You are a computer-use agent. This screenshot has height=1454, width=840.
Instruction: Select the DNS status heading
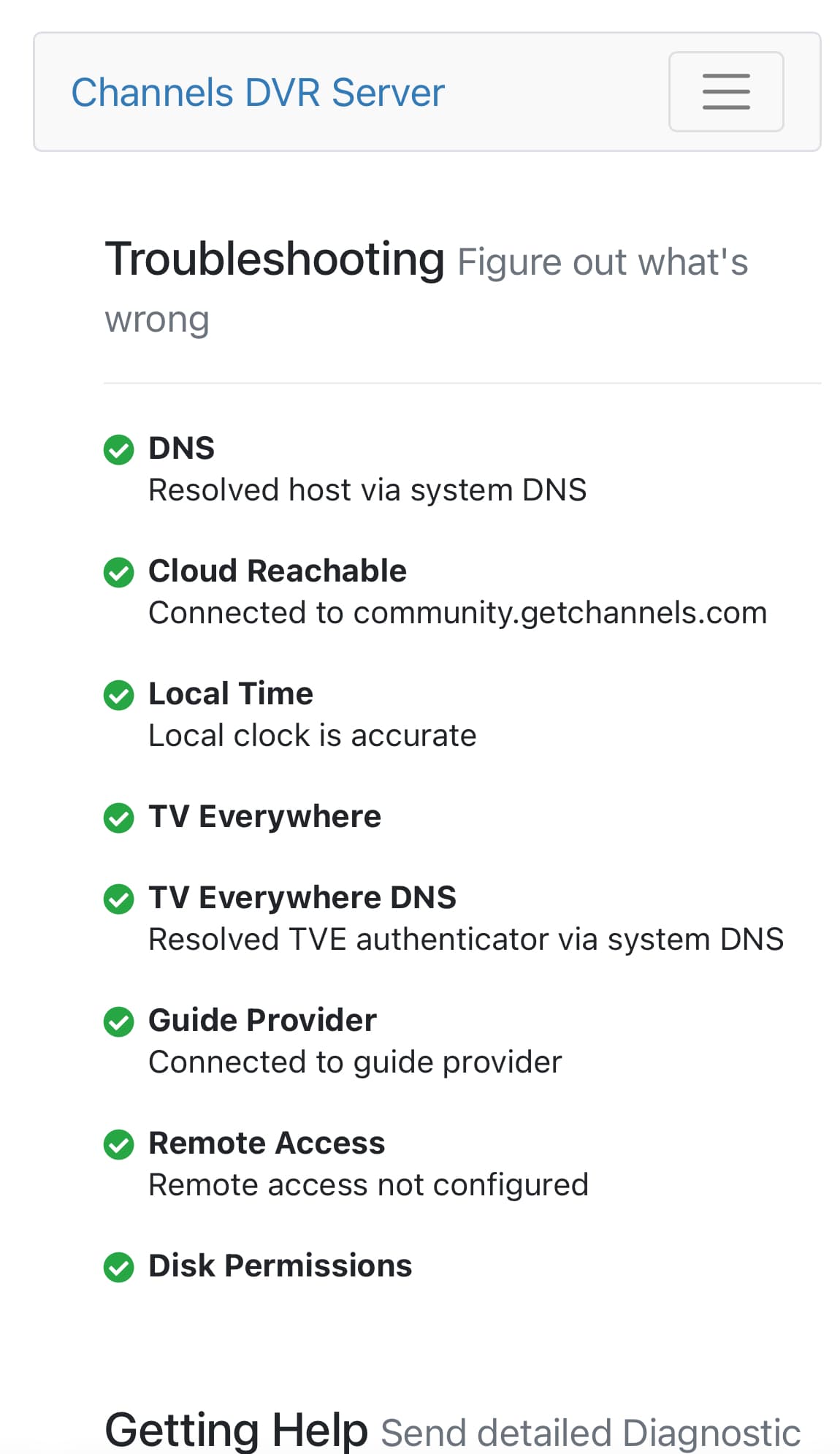[181, 448]
